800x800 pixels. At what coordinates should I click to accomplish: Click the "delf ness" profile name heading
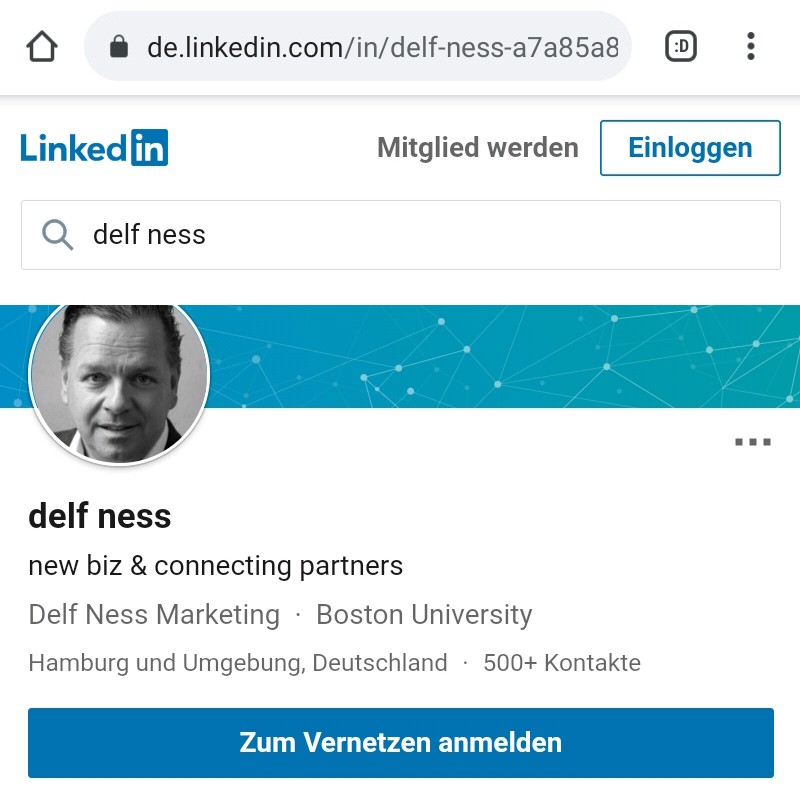(100, 517)
